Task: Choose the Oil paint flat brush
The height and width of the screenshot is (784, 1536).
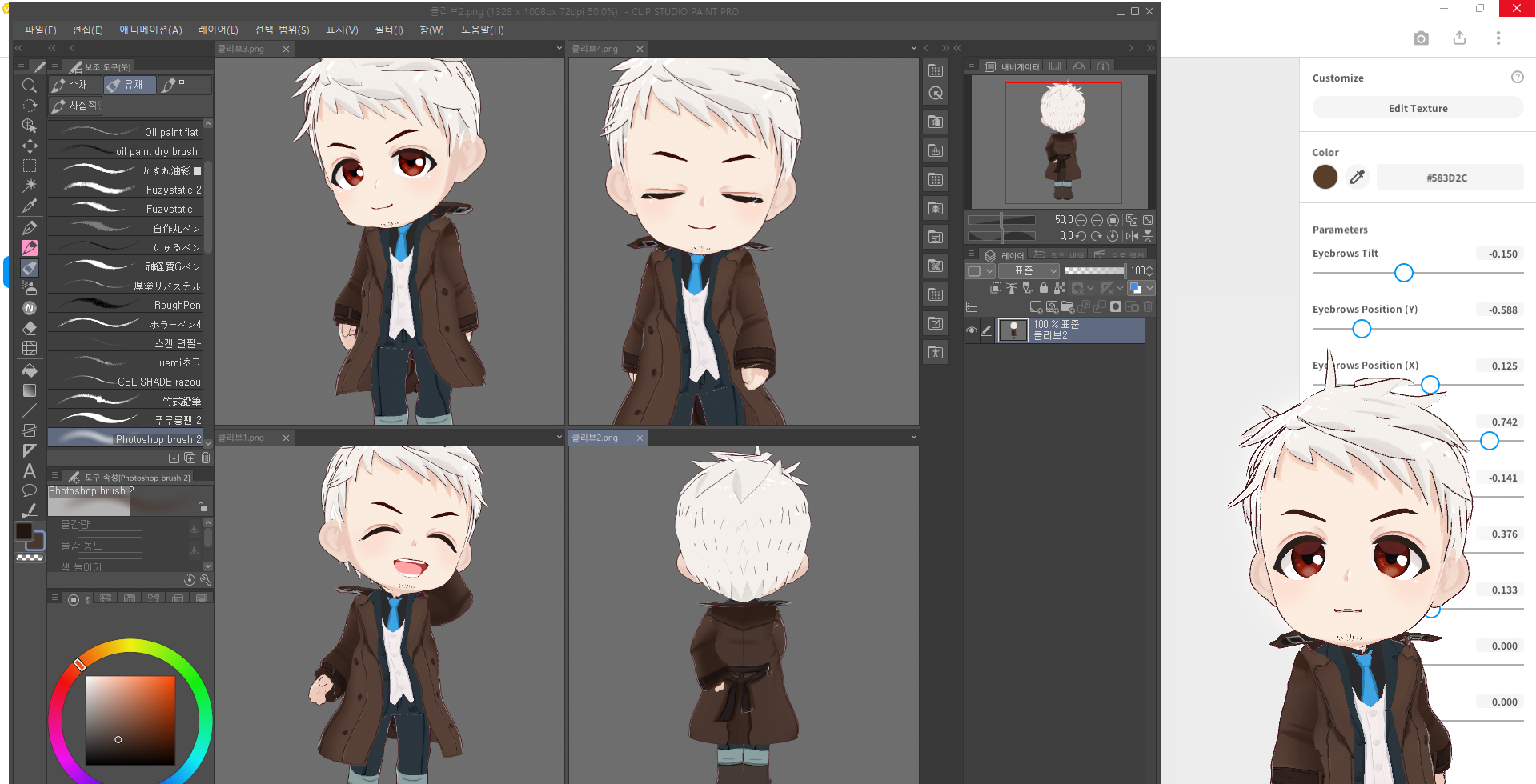Action: click(x=125, y=132)
